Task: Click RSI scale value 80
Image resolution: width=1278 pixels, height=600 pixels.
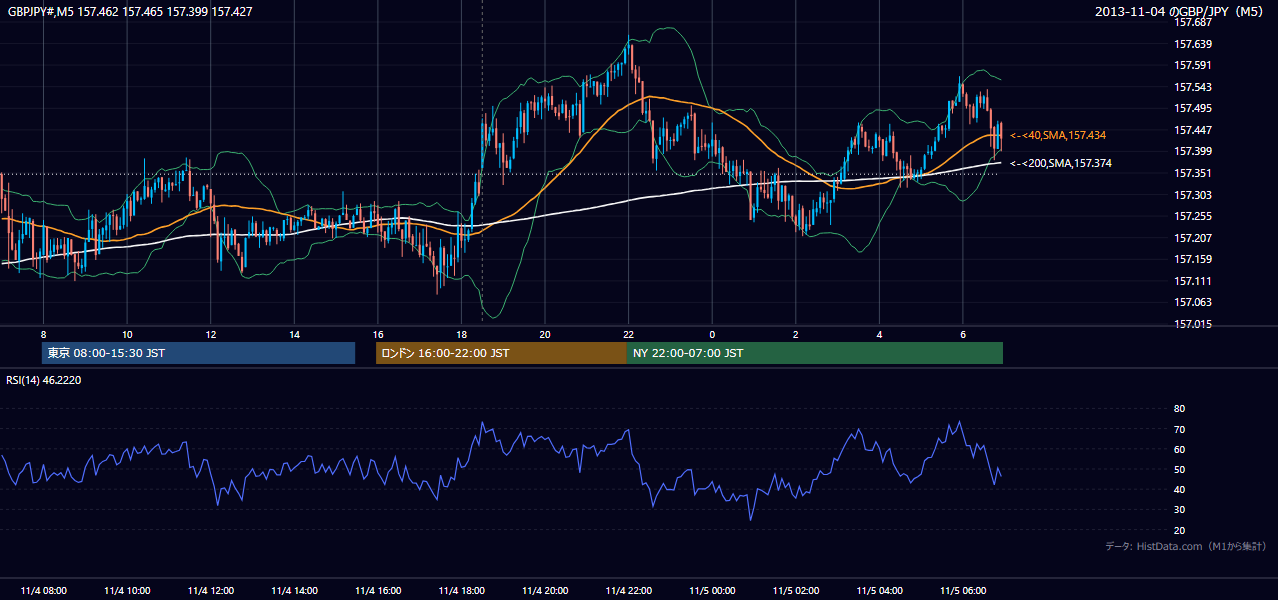Action: click(x=1180, y=409)
